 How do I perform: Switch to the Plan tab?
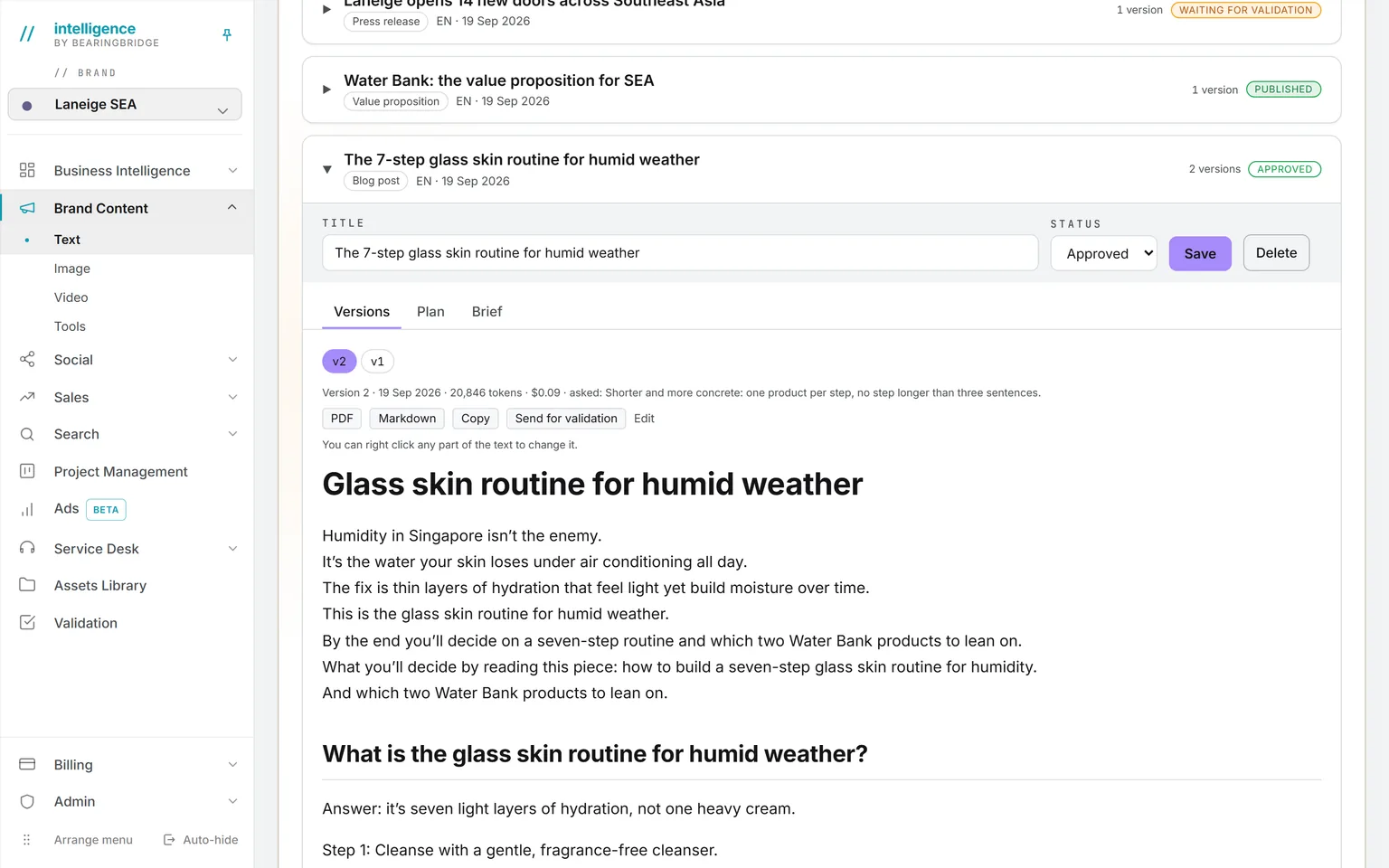(x=430, y=312)
